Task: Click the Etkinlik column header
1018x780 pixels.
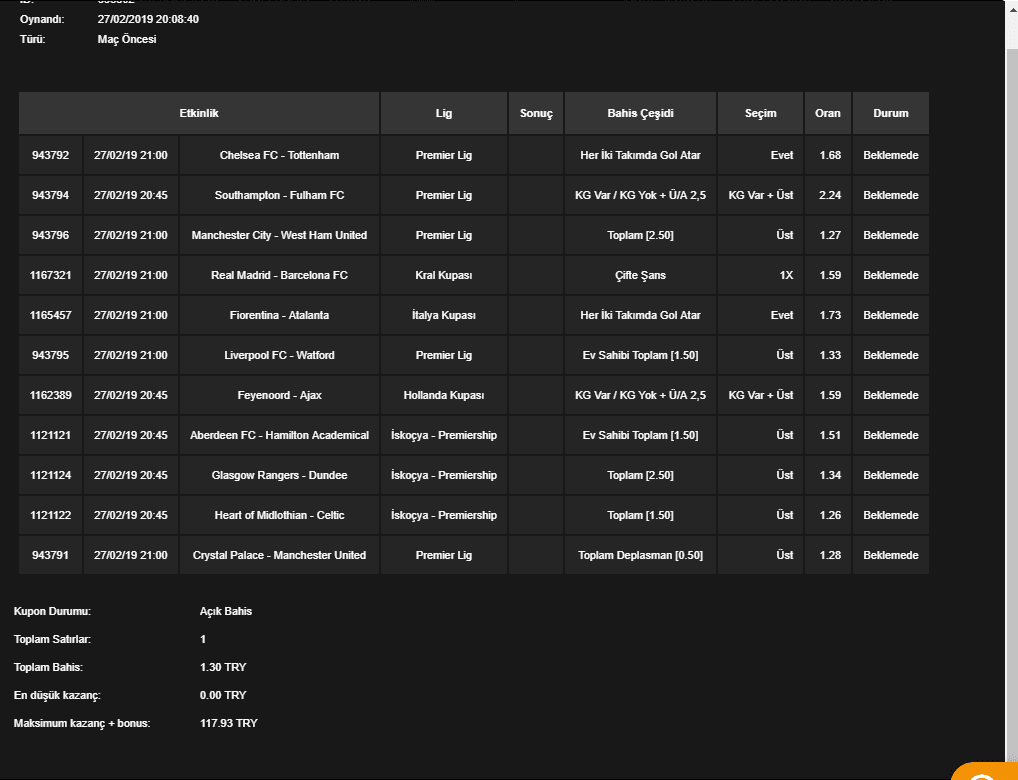Action: click(199, 113)
